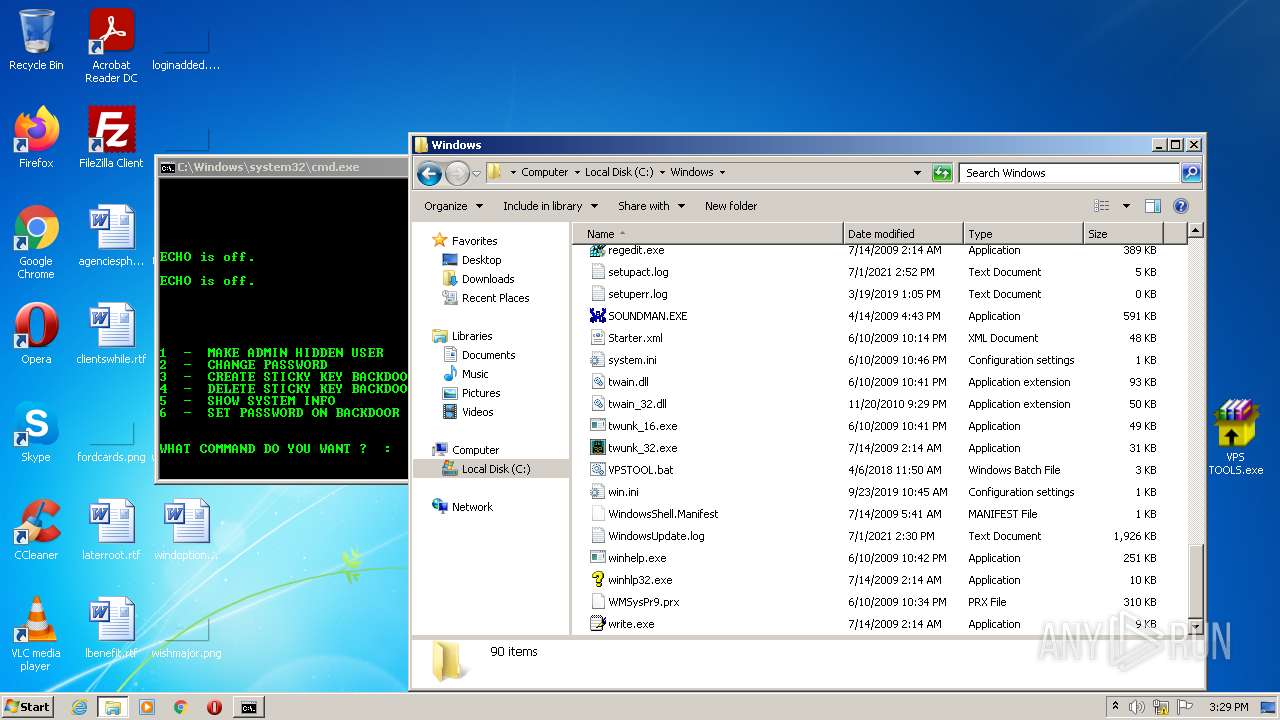Screen dimensions: 1280x720
Task: Open the Start menu
Action: 27,707
